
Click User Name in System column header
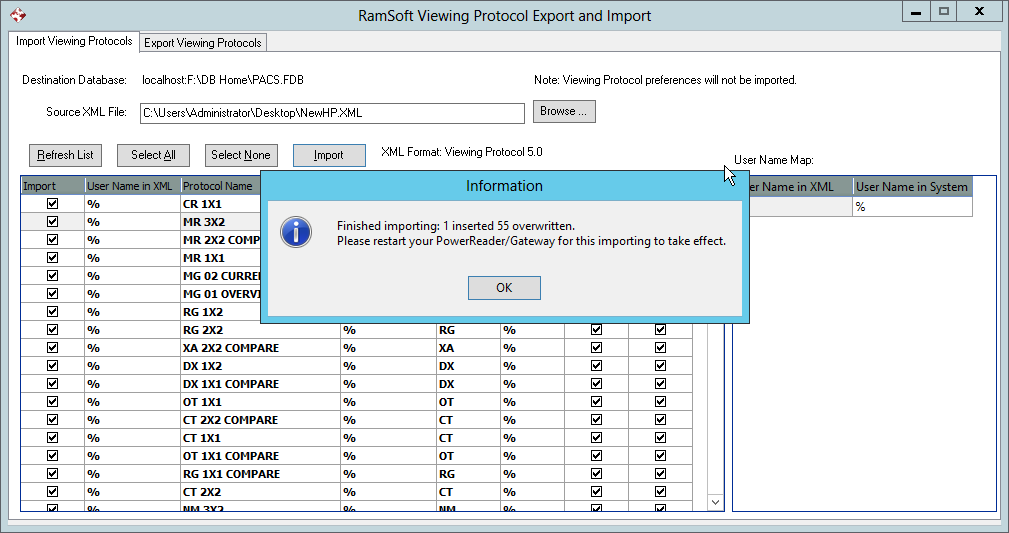click(911, 187)
